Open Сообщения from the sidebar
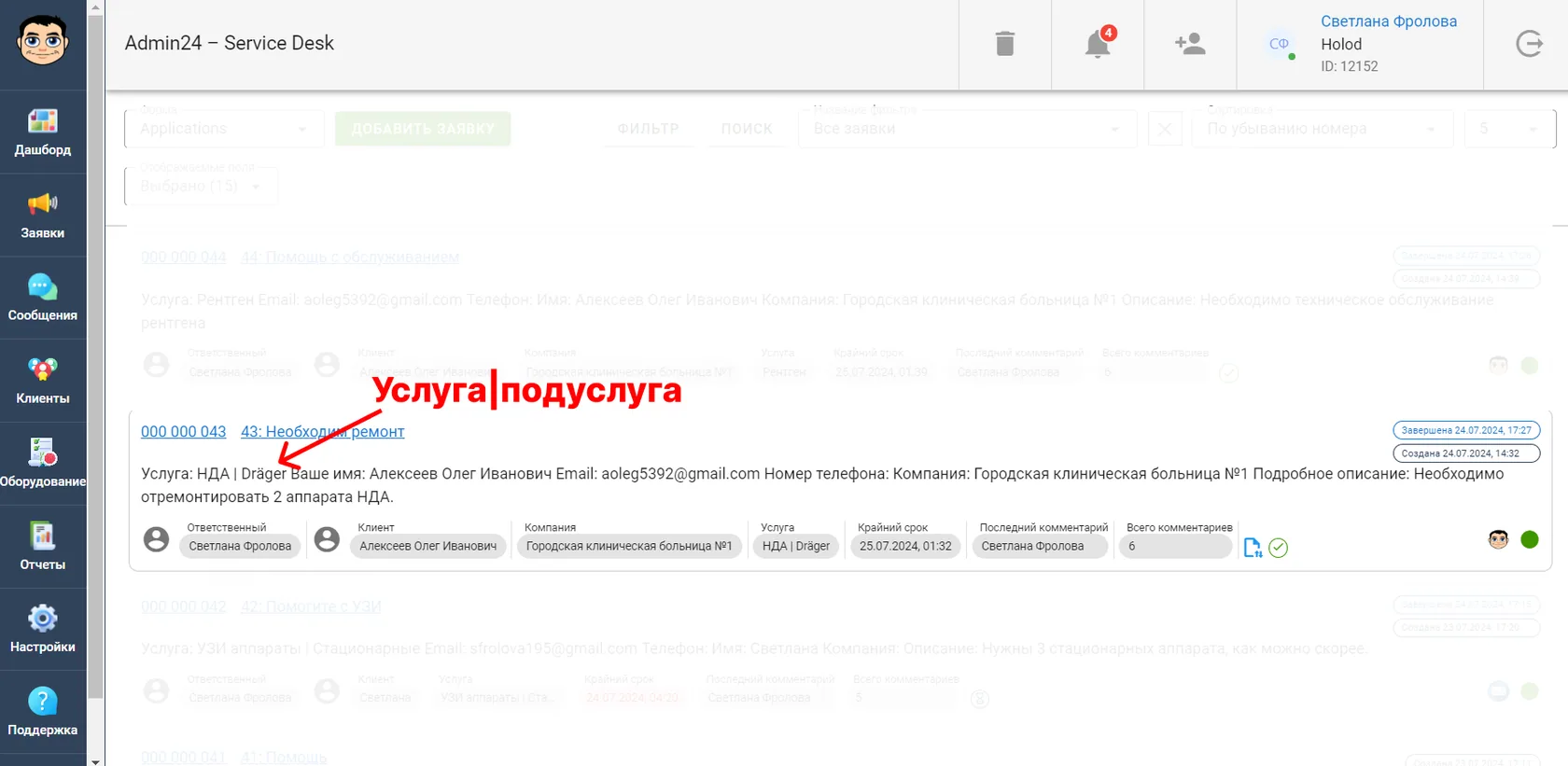 tap(43, 298)
